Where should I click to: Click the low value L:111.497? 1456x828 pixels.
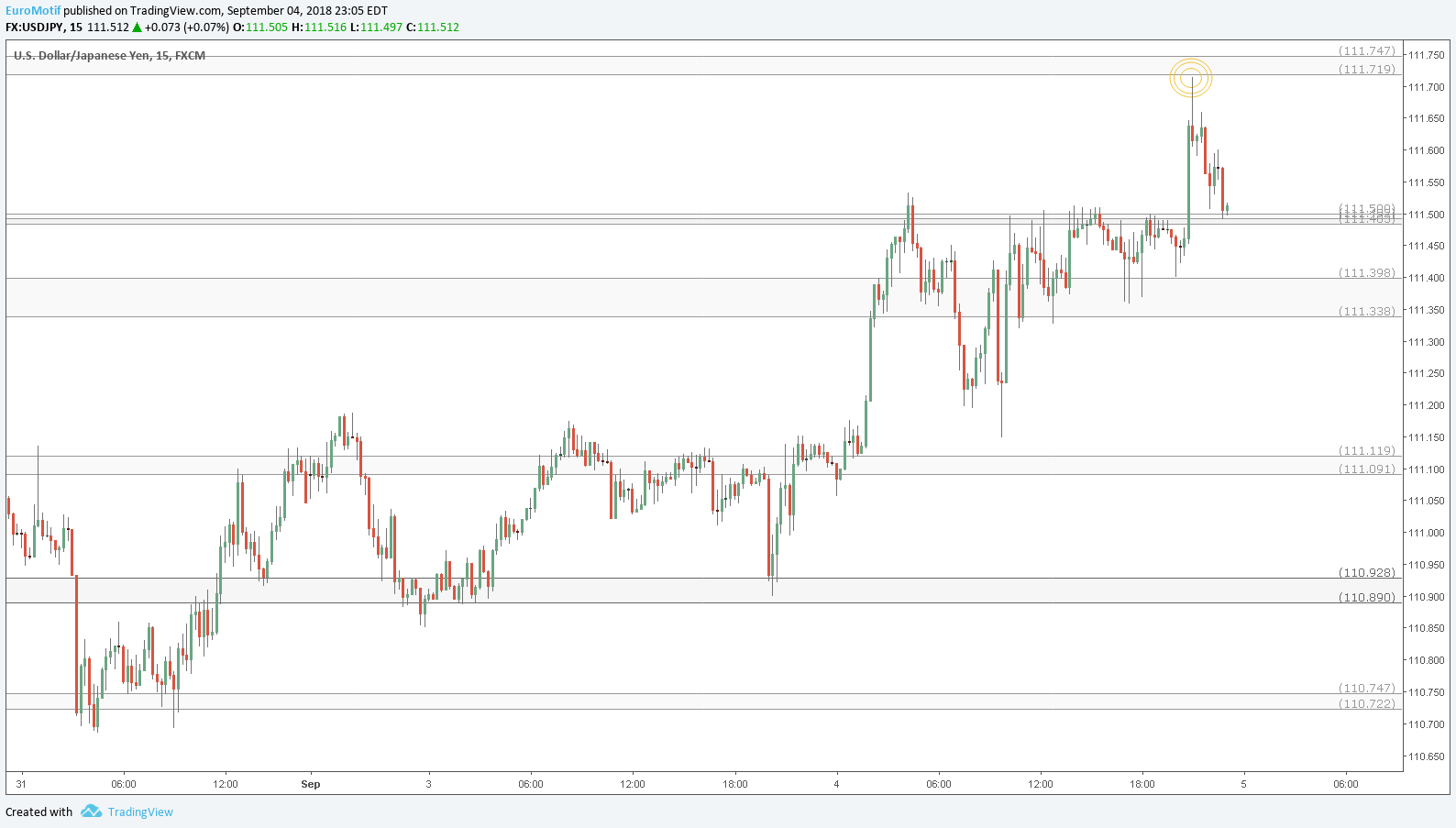(376, 28)
